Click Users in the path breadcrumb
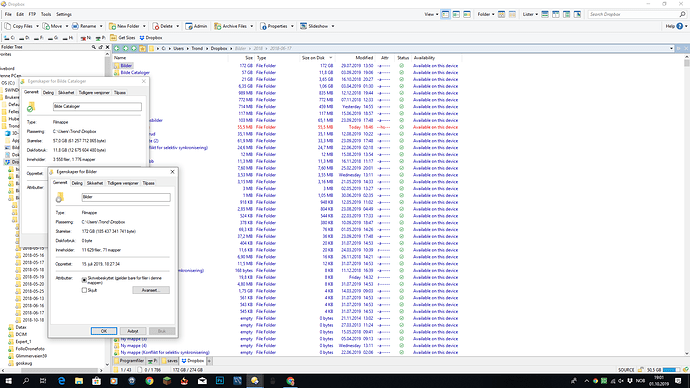The height and width of the screenshot is (388, 690). point(178,48)
